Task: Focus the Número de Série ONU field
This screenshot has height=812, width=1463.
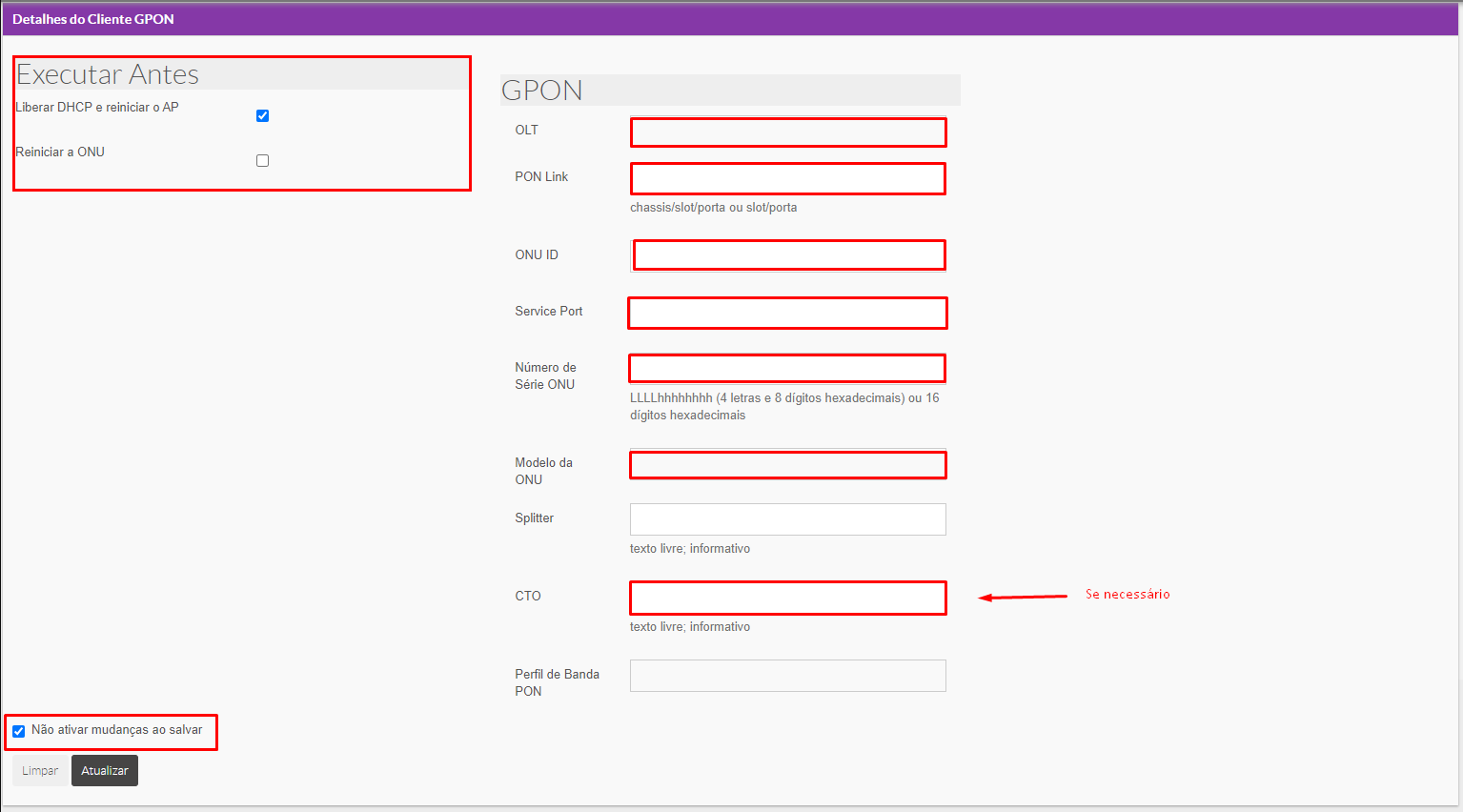Action: (x=787, y=368)
